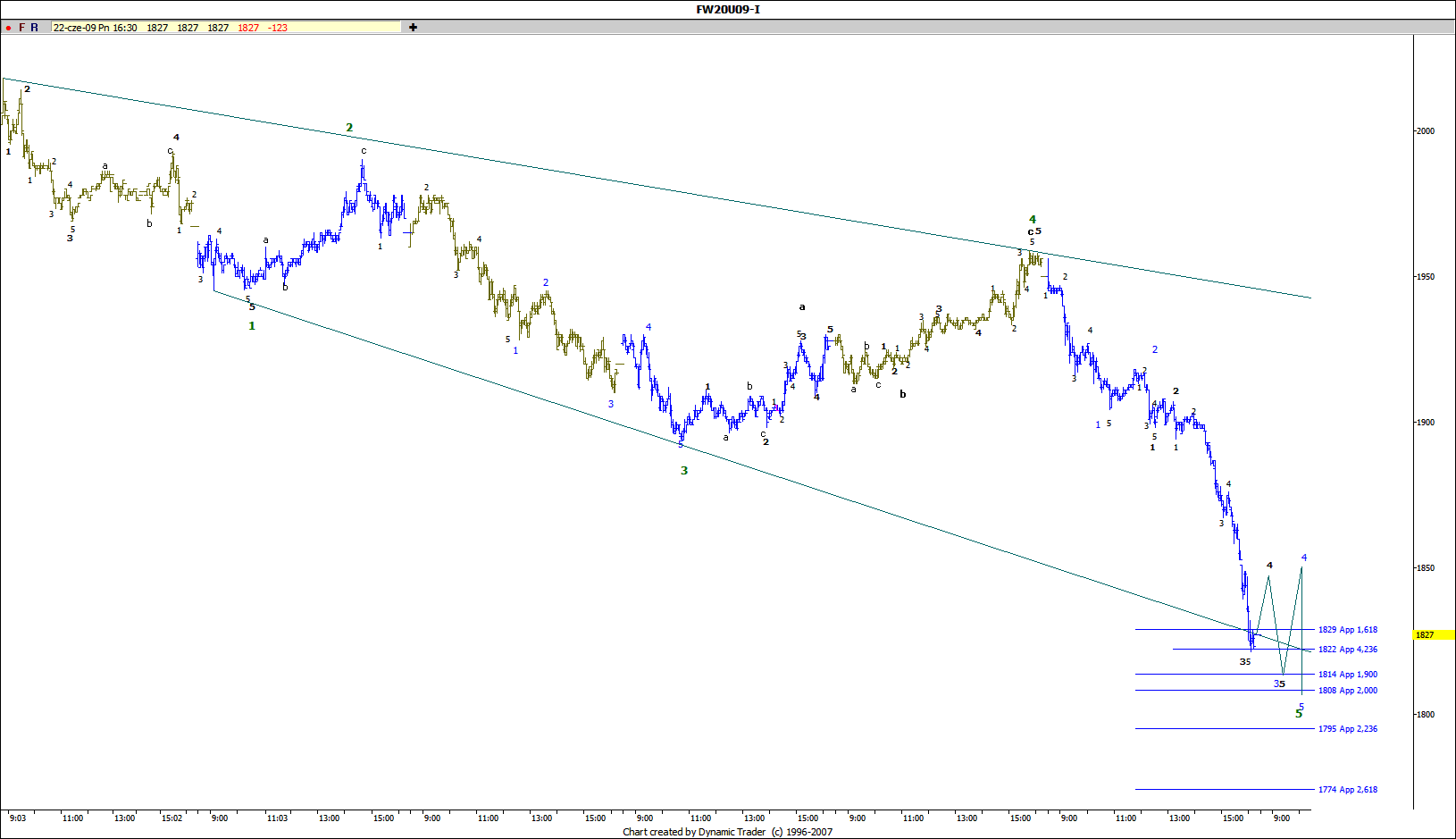This screenshot has height=839, width=1456.
Task: Click the plus icon beside the data bar
Action: point(413,28)
